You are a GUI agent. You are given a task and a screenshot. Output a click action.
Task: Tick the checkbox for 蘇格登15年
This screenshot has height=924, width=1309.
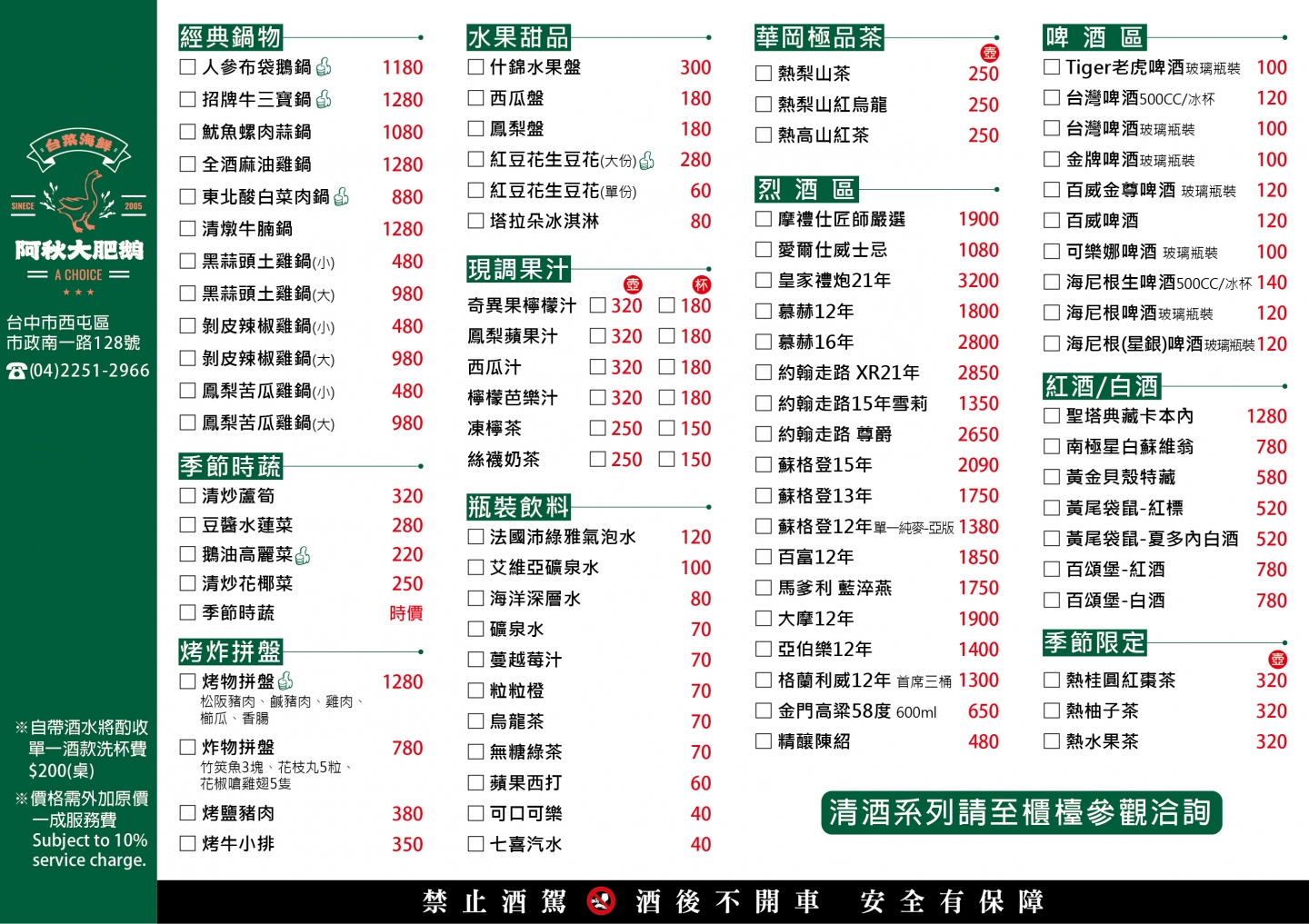pos(764,464)
